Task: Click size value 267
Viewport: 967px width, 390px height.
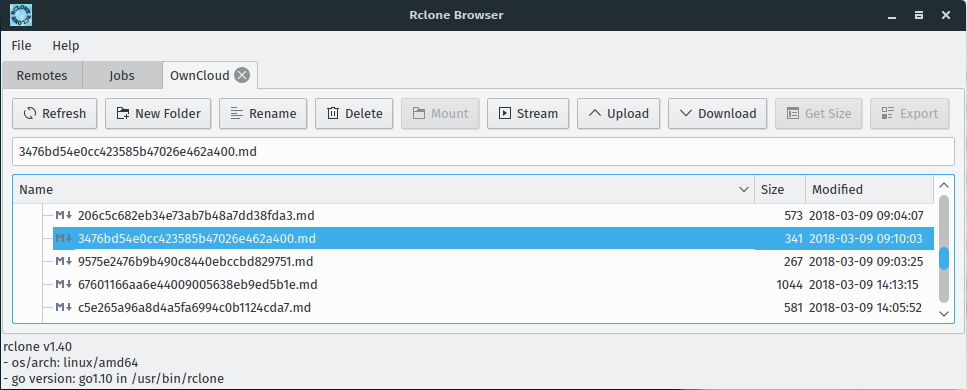Action: pyautogui.click(x=793, y=262)
